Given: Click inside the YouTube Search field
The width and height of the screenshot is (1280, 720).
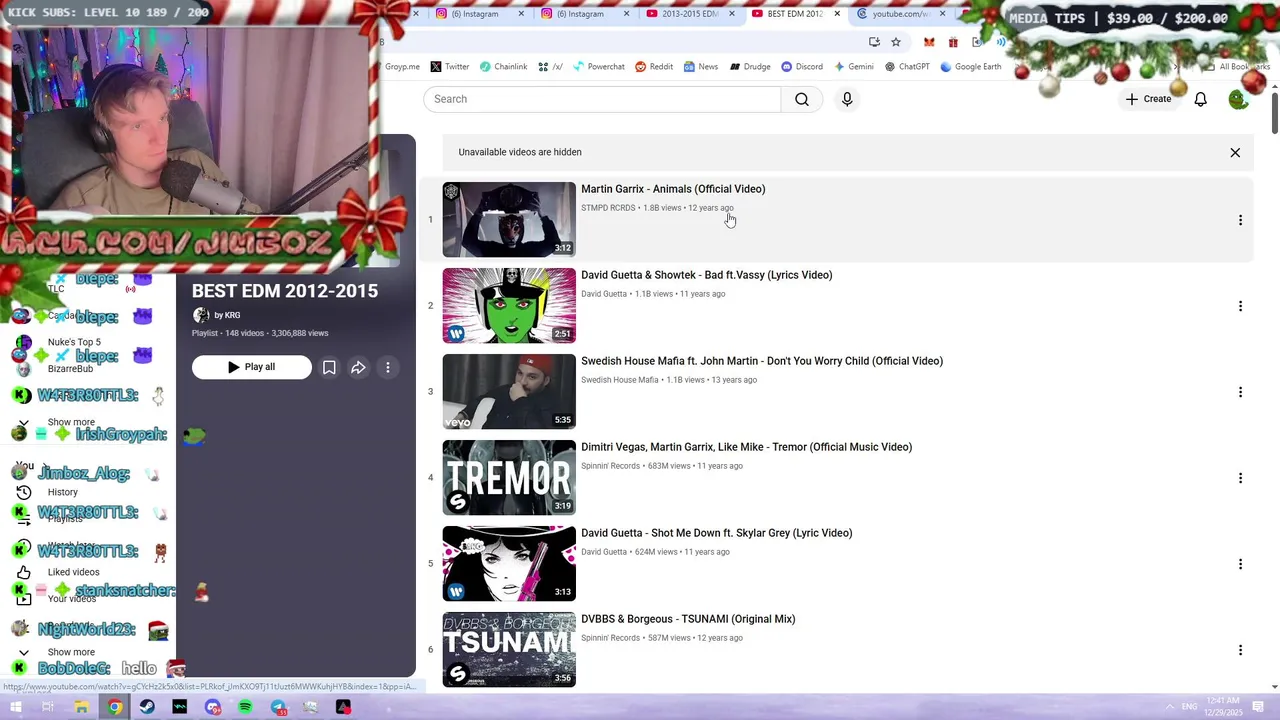Looking at the screenshot, I should (602, 99).
